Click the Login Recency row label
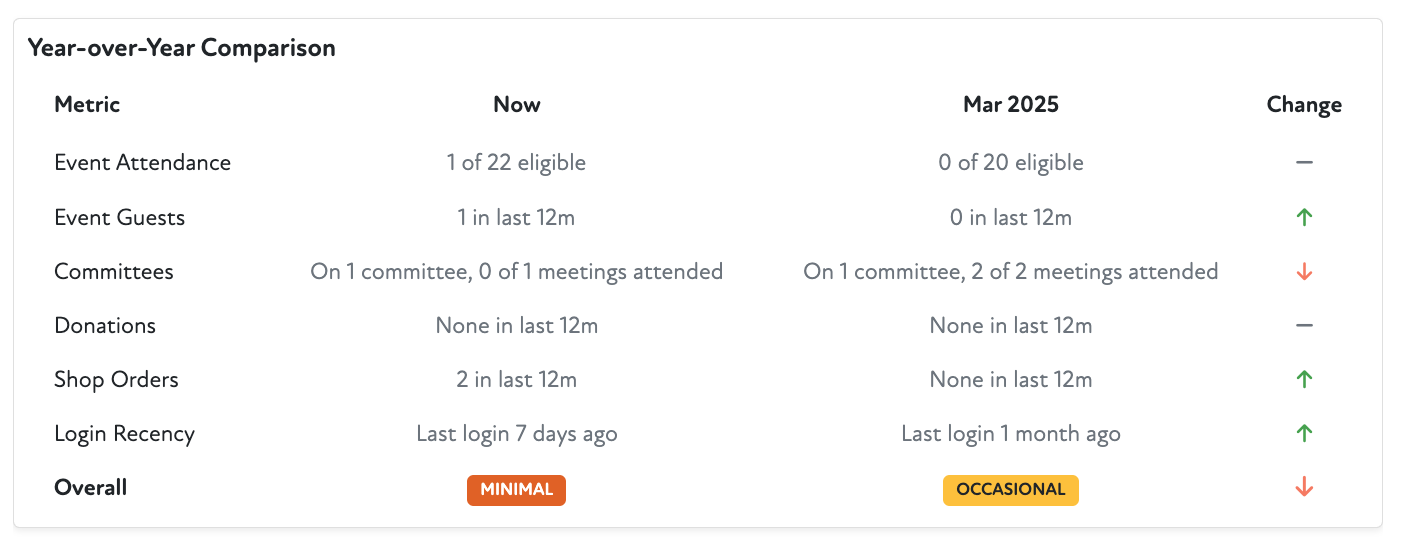 (x=124, y=433)
